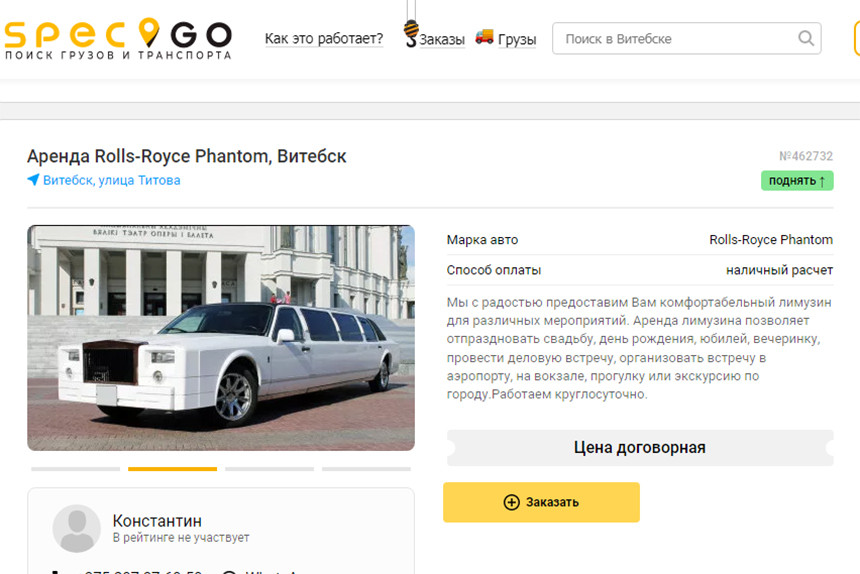Open the Как это работает? link
Image resolution: width=860 pixels, height=574 pixels.
(x=324, y=38)
